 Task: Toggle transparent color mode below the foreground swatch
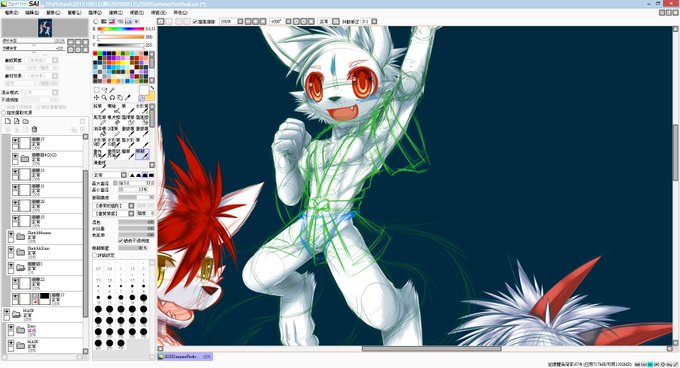(141, 99)
